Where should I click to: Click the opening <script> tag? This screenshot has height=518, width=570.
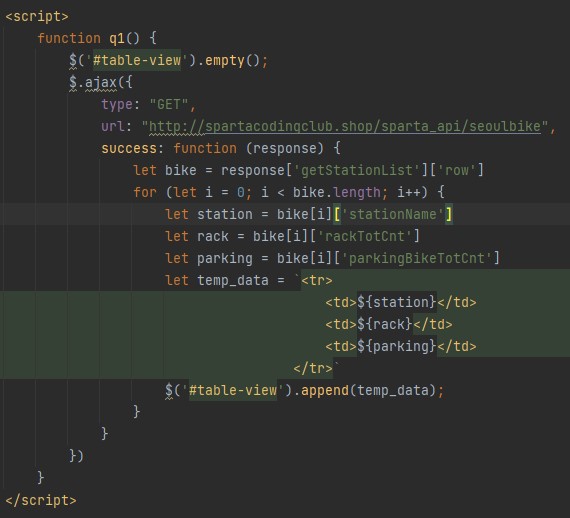point(37,17)
